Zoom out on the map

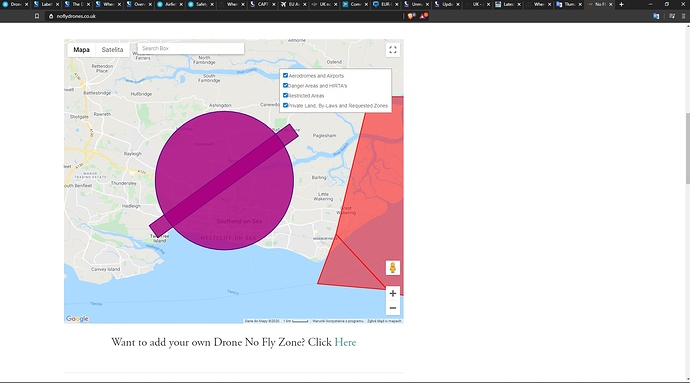393,308
